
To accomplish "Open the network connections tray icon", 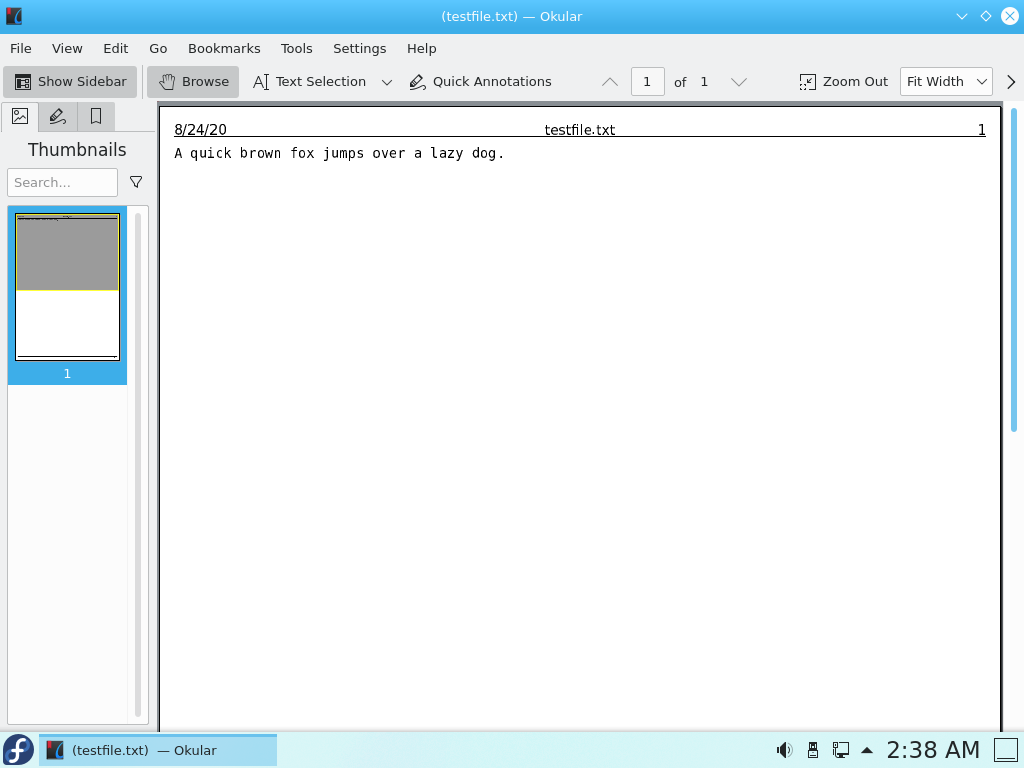I will click(840, 750).
